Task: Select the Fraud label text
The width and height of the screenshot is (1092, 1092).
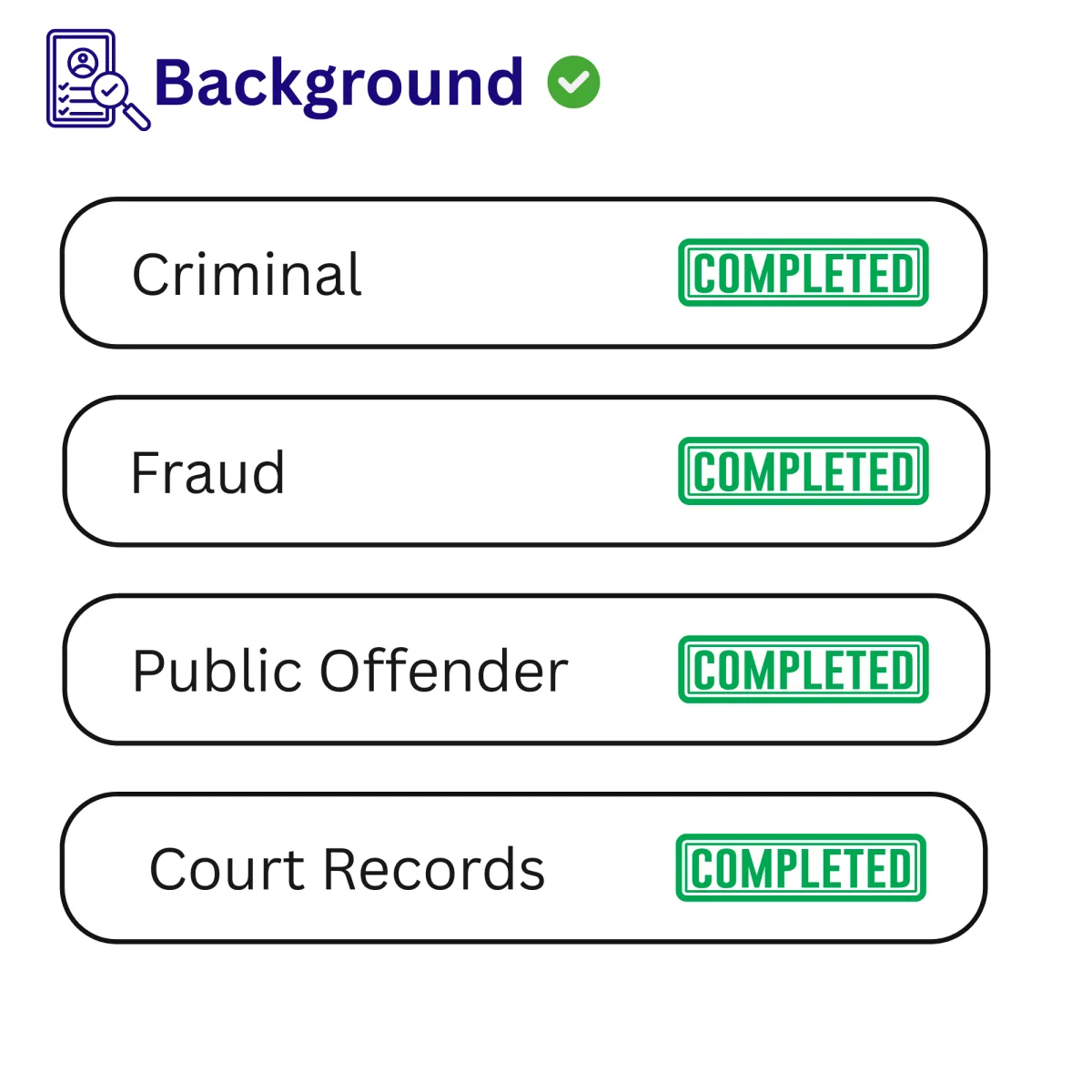Action: point(207,472)
